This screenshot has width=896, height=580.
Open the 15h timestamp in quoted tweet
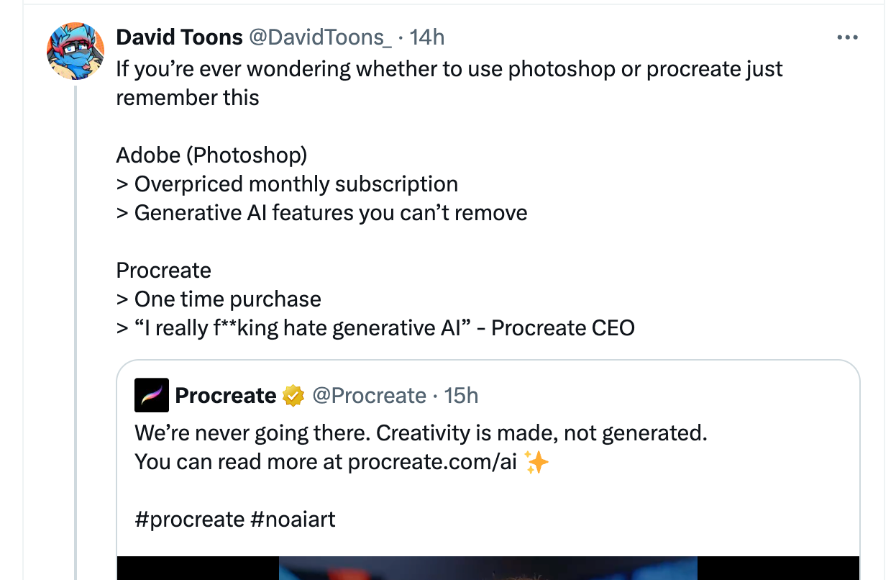tap(461, 395)
